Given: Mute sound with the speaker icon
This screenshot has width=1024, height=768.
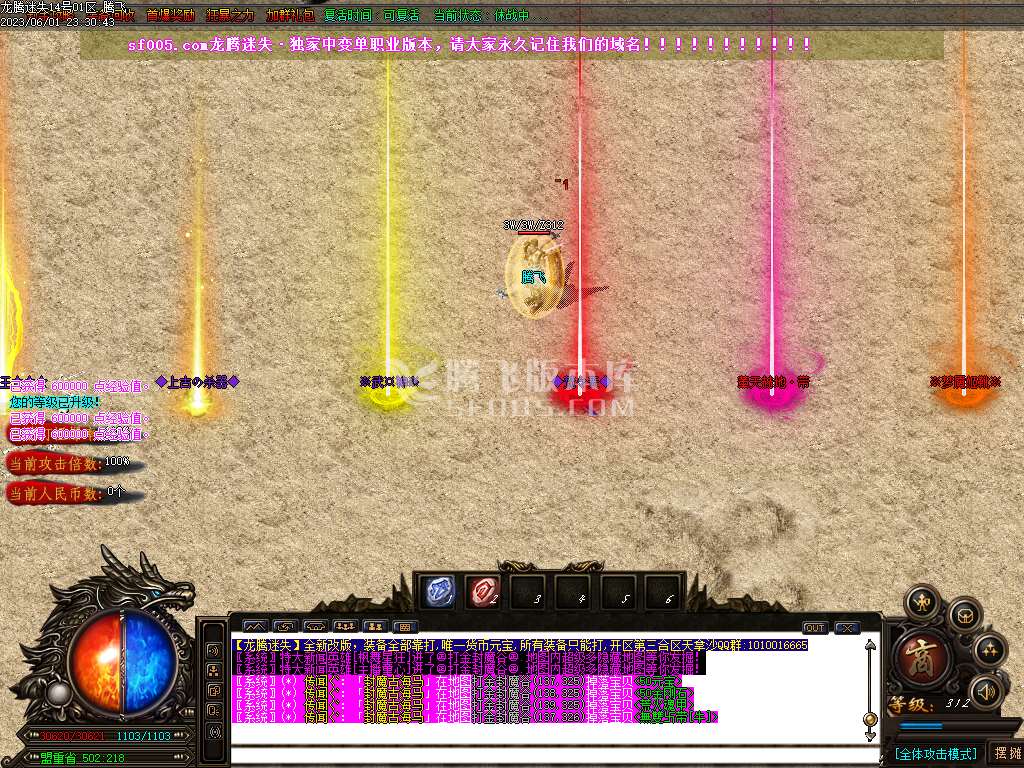Looking at the screenshot, I should click(988, 690).
